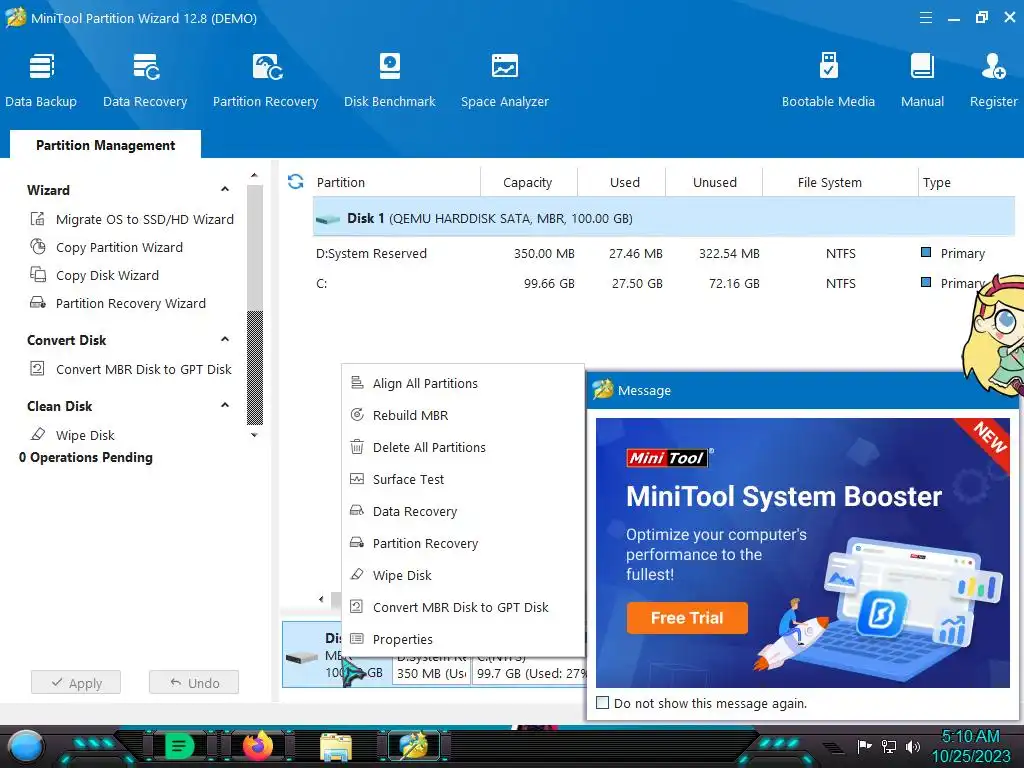The width and height of the screenshot is (1024, 768).
Task: Choose Align All Partitions from the context menu
Action: pyautogui.click(x=462, y=383)
